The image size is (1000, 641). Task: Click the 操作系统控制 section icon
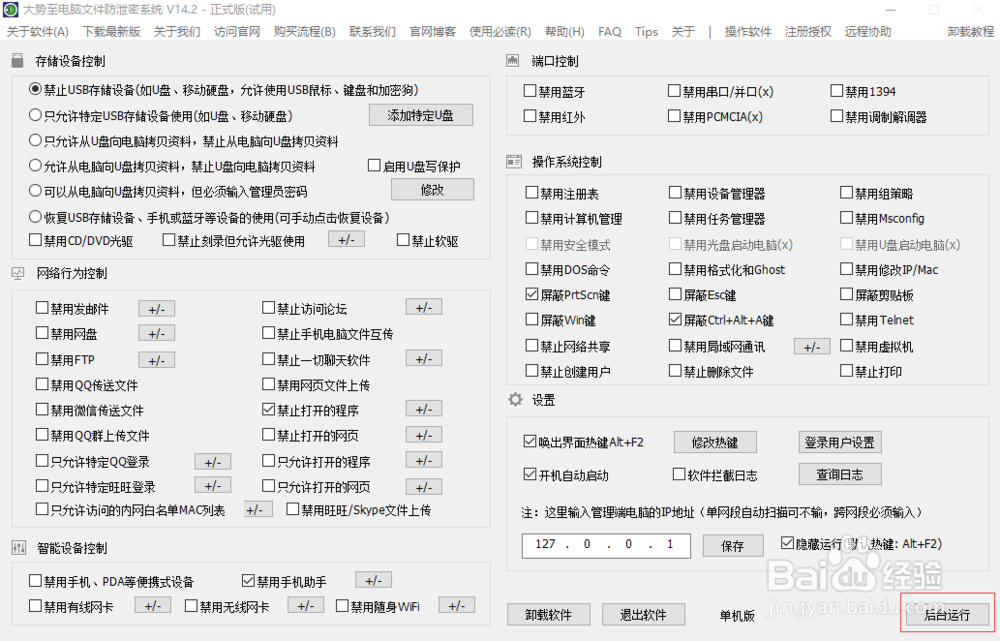[x=514, y=161]
